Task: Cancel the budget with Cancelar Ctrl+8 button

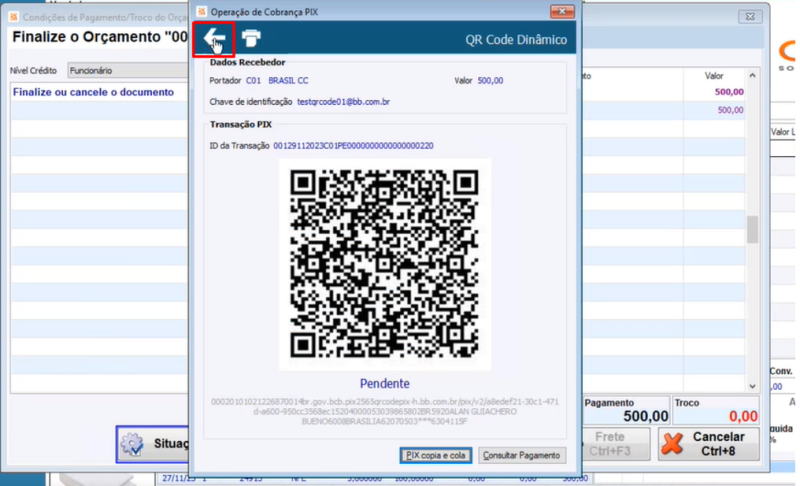Action: click(709, 444)
